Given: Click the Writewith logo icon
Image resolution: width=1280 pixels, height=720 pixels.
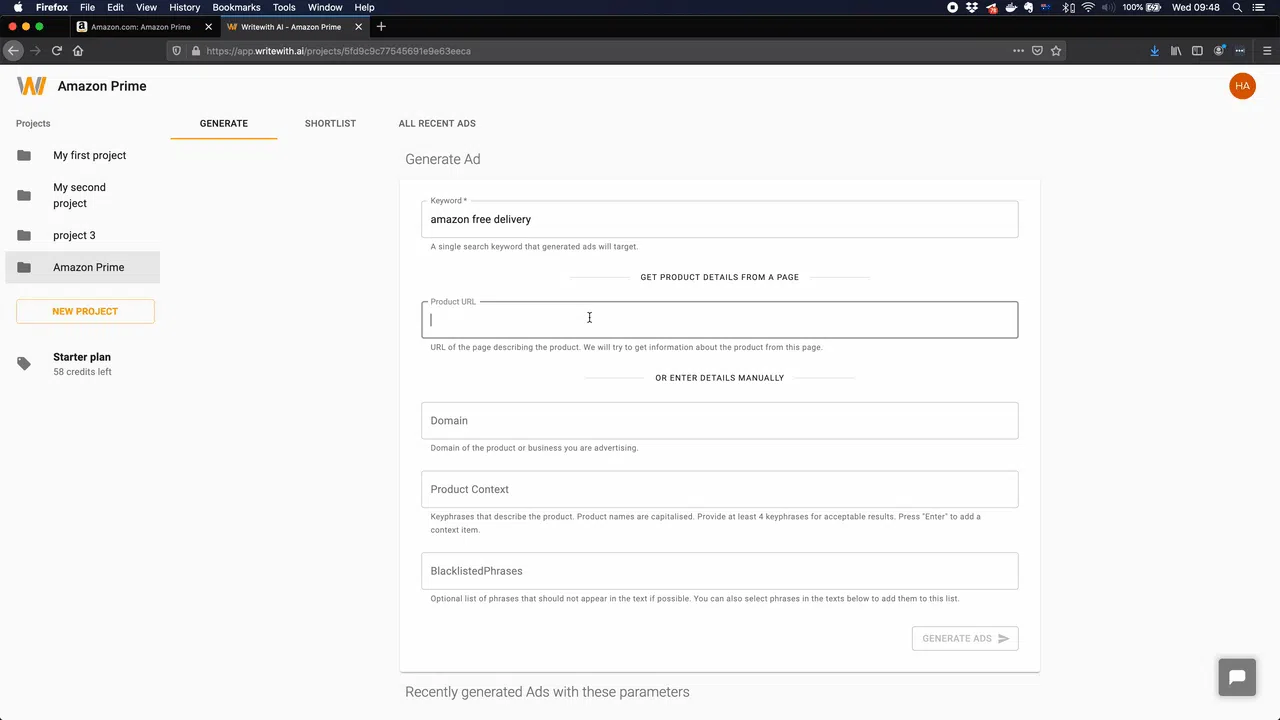Looking at the screenshot, I should tap(31, 86).
